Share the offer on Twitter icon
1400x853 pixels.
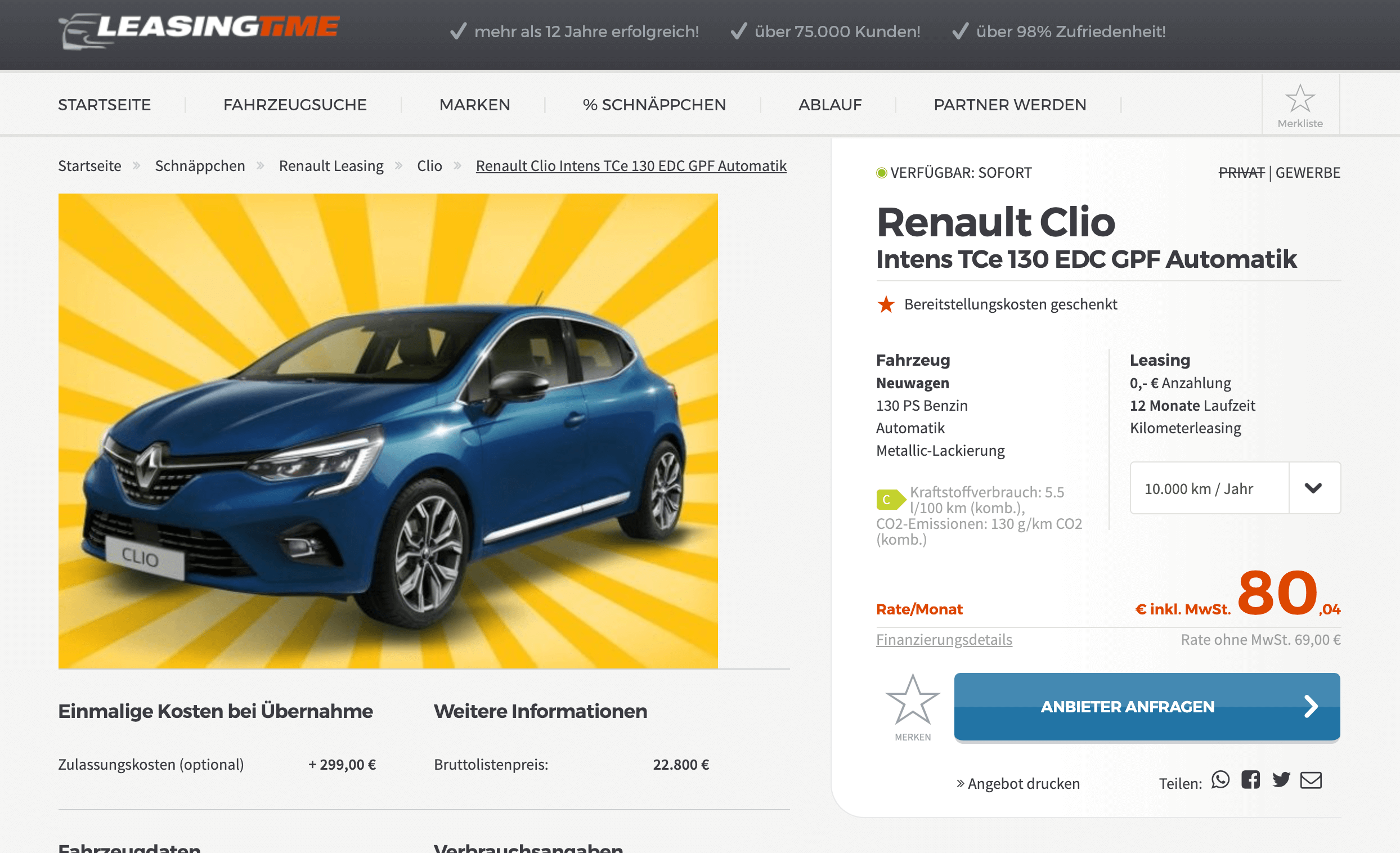click(x=1281, y=780)
